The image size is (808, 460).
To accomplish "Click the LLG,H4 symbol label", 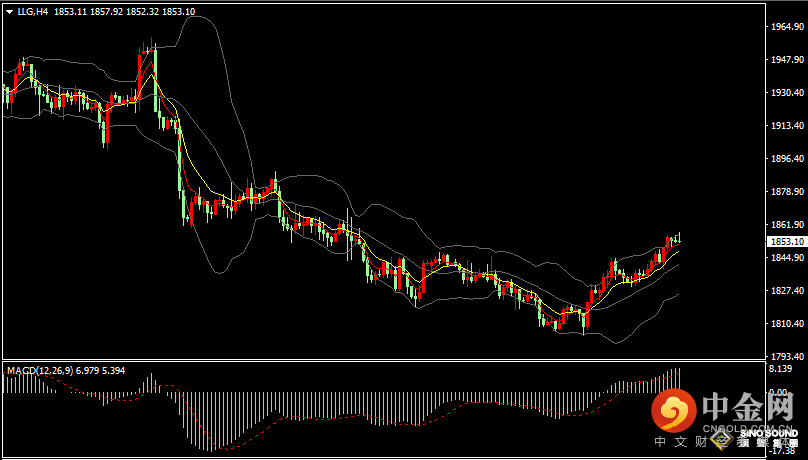I will (34, 11).
